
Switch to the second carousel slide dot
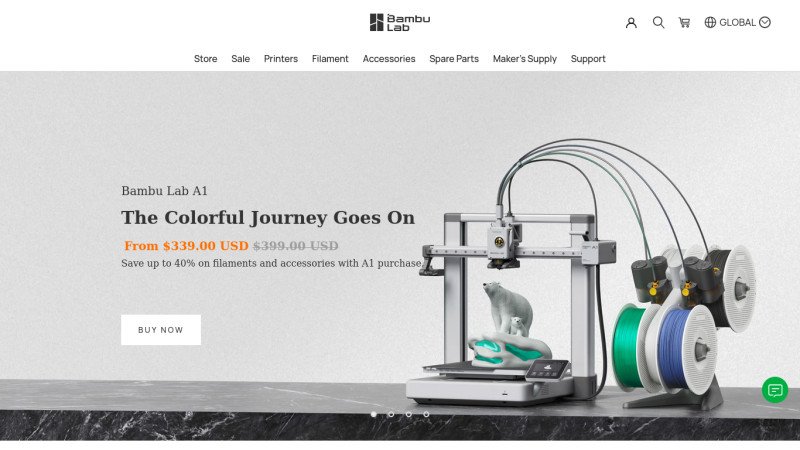coord(391,414)
